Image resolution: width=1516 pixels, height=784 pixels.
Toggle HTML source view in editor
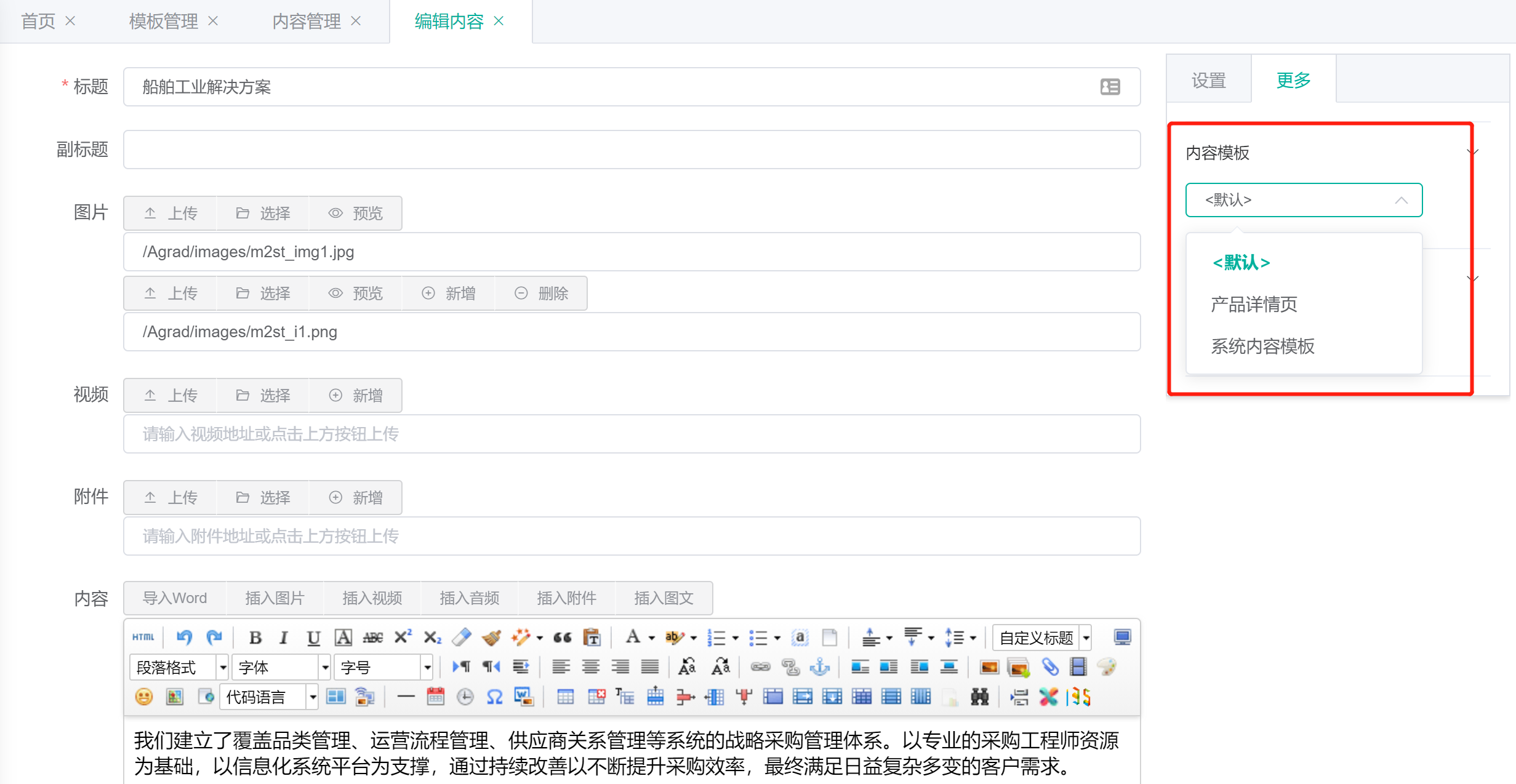pyautogui.click(x=143, y=638)
